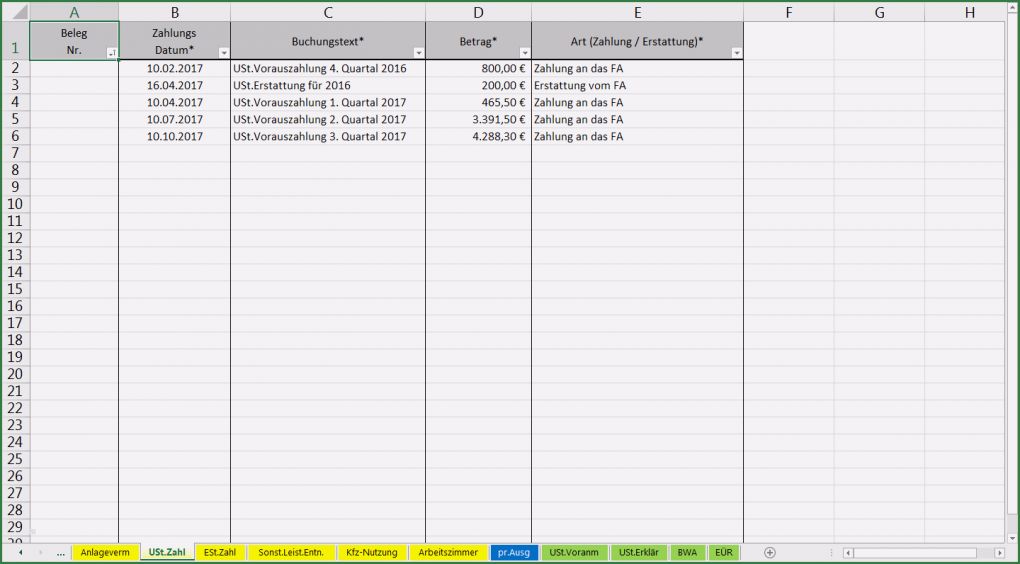This screenshot has height=564, width=1020.
Task: Select column D header
Action: [x=478, y=12]
